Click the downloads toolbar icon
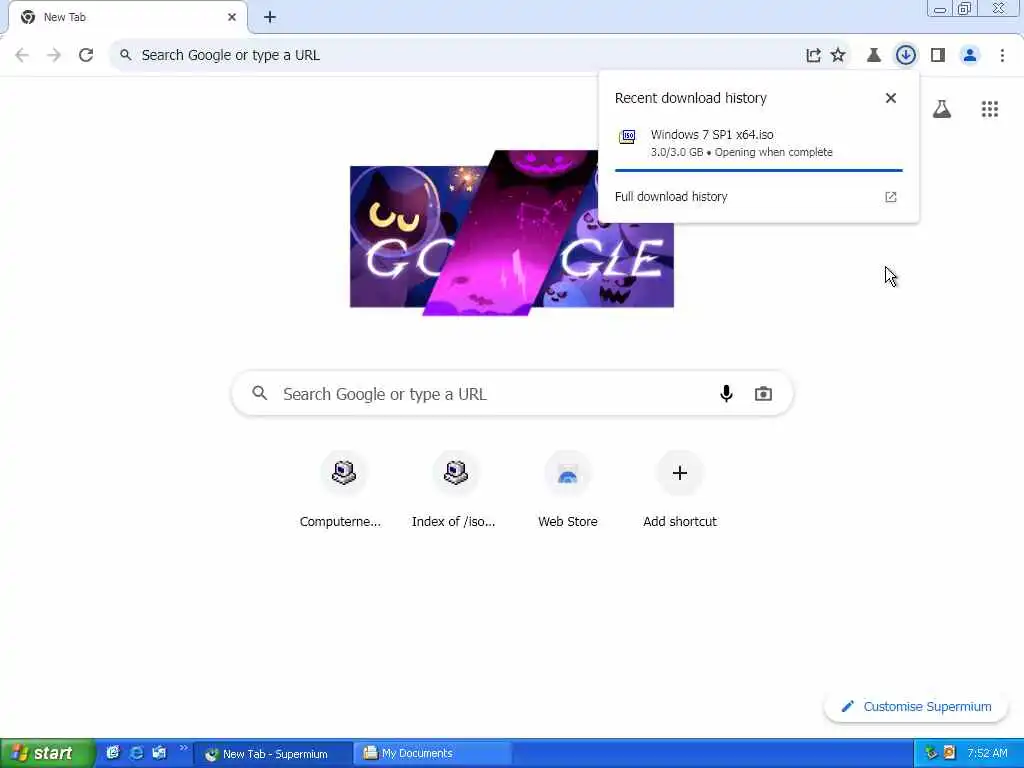 (906, 56)
